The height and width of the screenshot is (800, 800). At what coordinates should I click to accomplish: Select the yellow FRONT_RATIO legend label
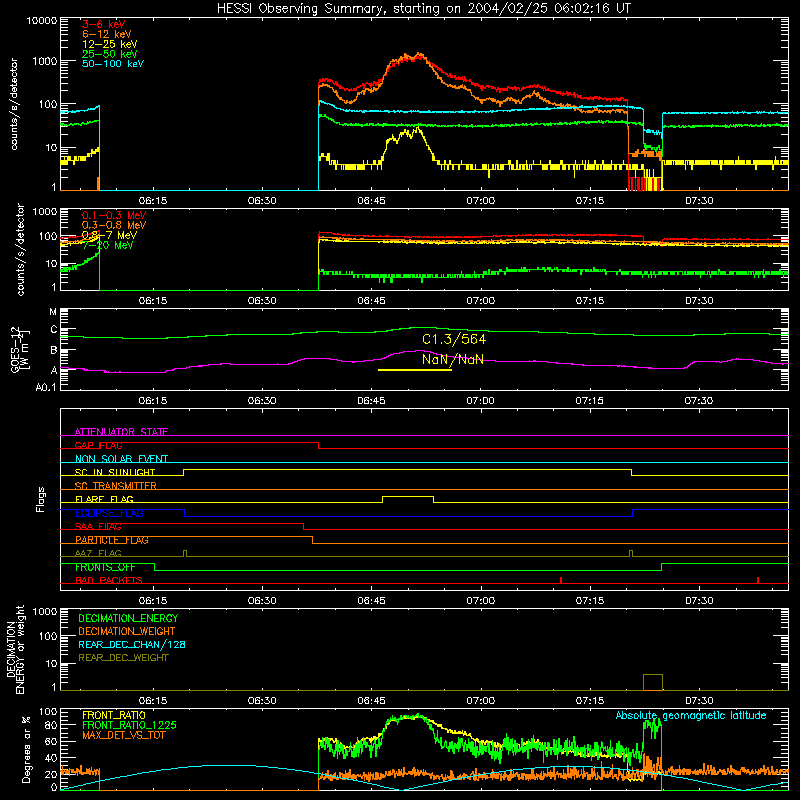click(114, 715)
